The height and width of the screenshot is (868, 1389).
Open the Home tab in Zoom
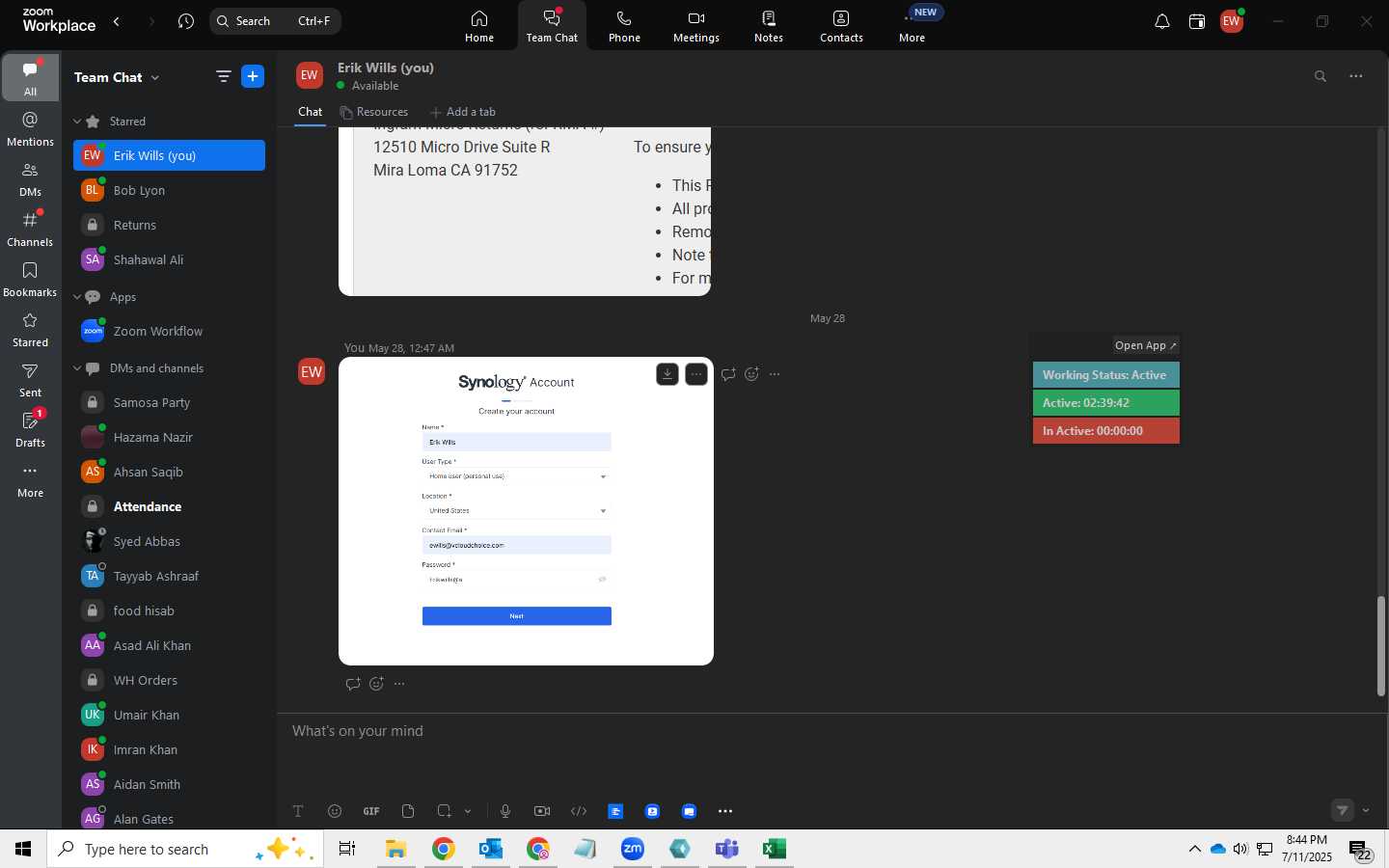pos(478,26)
